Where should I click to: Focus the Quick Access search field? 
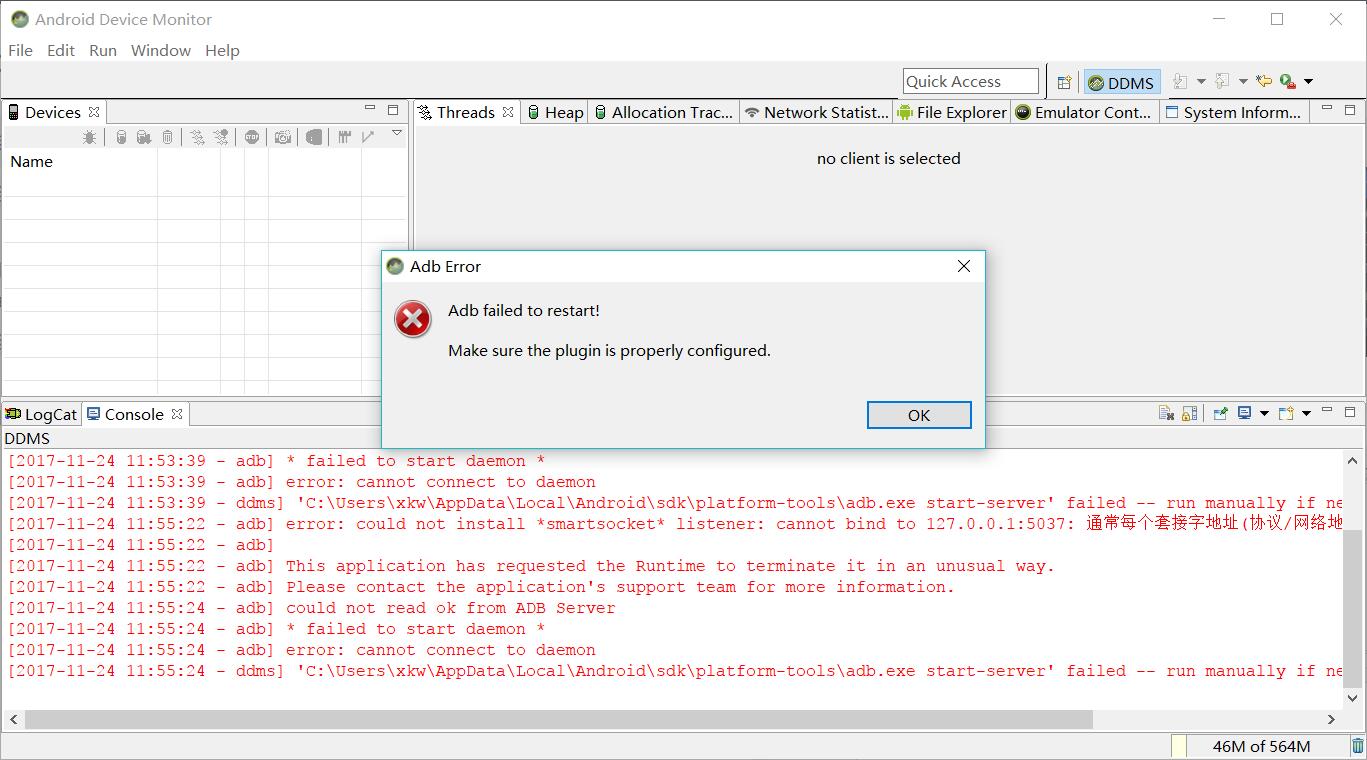click(970, 82)
